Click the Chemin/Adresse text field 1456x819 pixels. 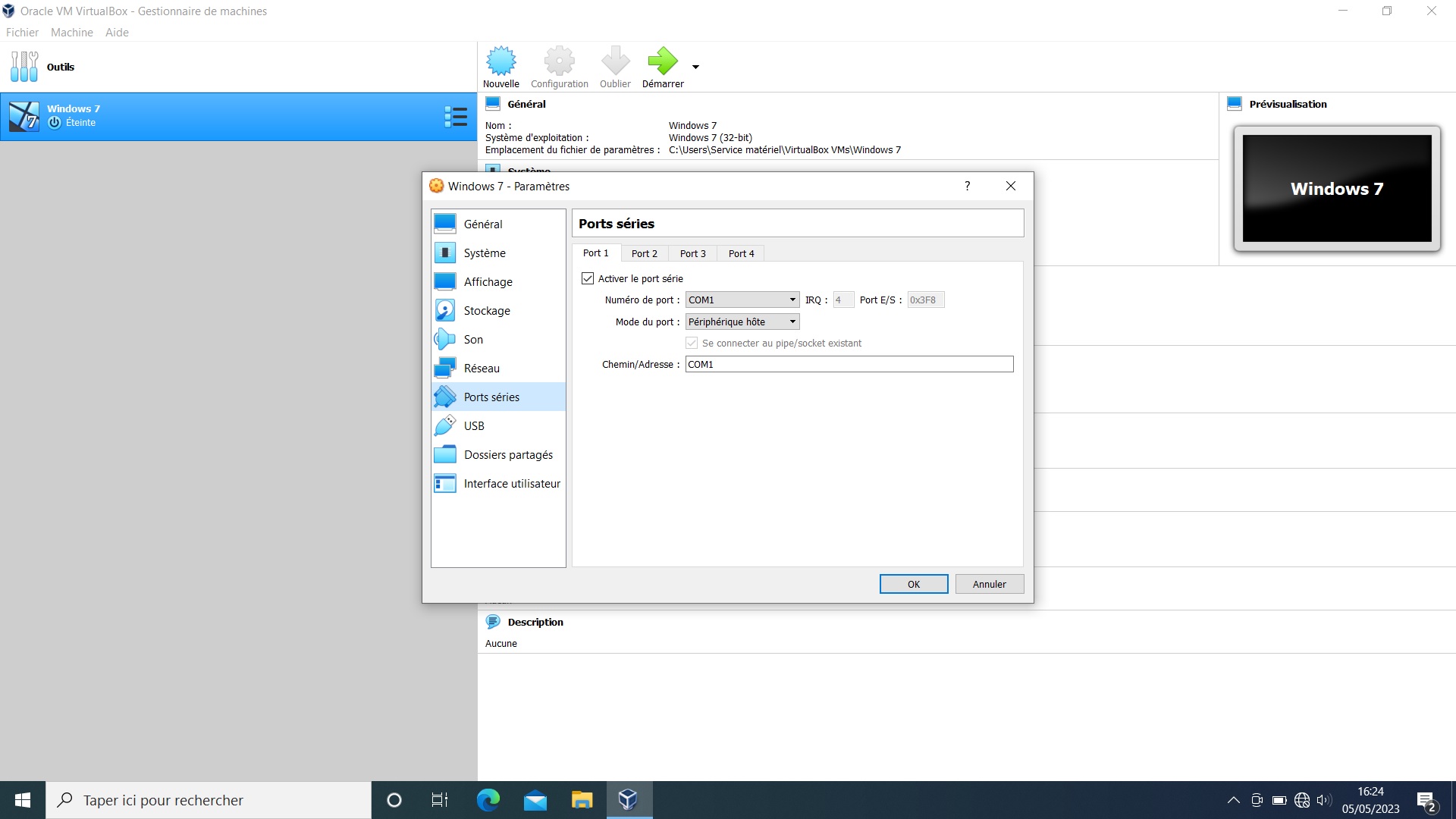(849, 365)
